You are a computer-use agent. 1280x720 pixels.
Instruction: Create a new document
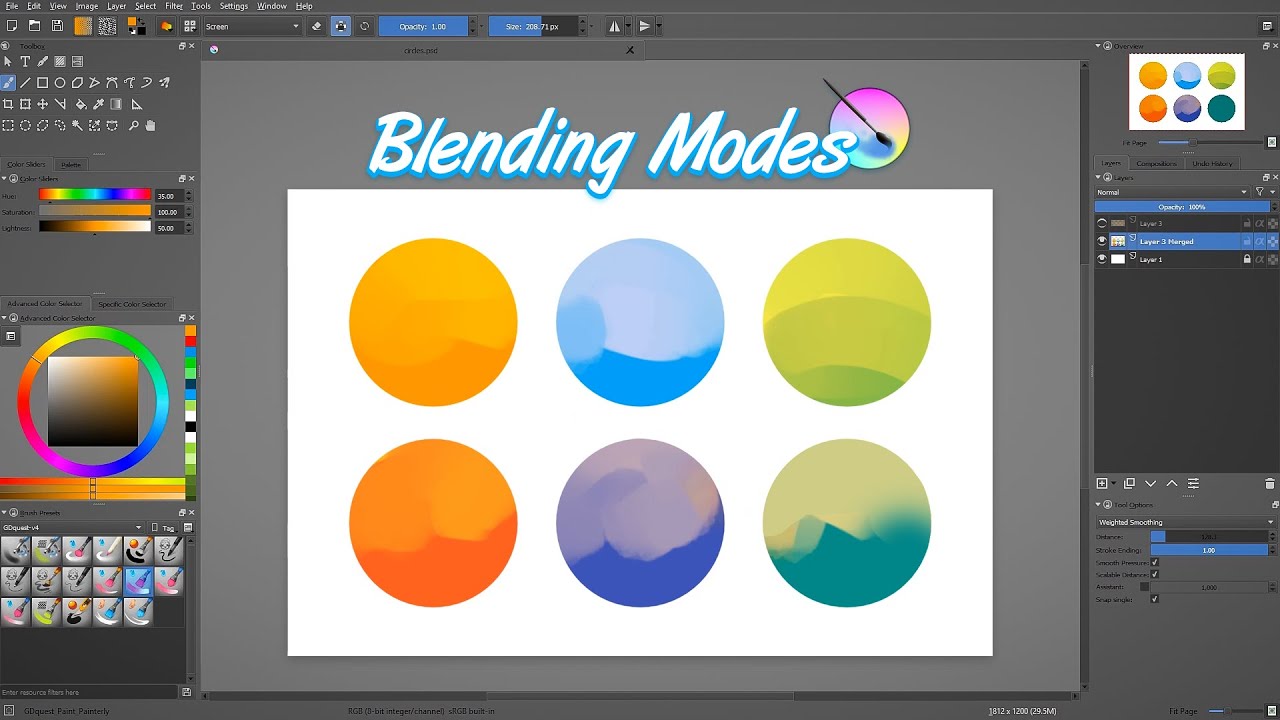[x=11, y=26]
